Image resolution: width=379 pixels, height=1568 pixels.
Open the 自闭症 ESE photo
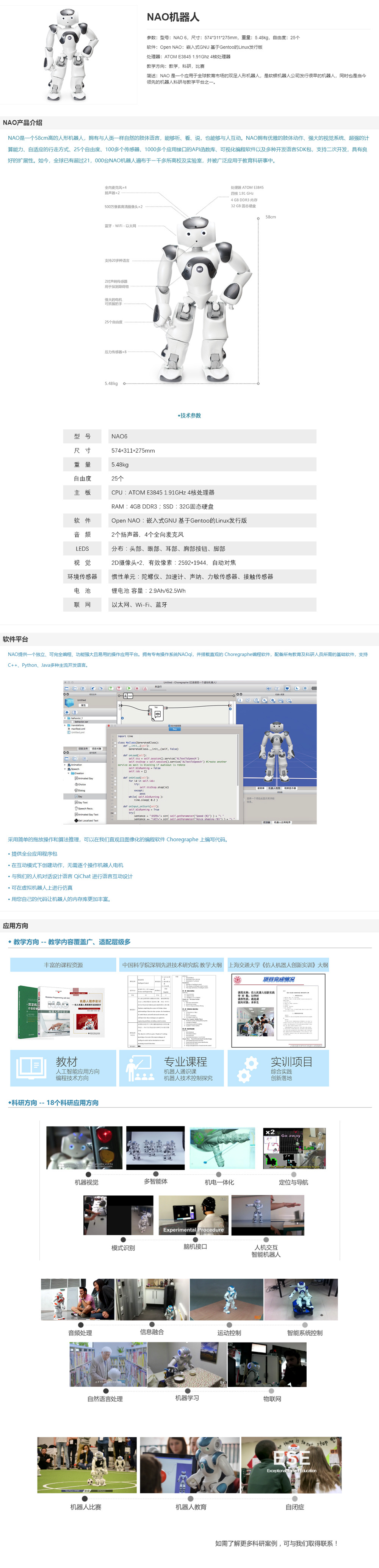tap(291, 1464)
